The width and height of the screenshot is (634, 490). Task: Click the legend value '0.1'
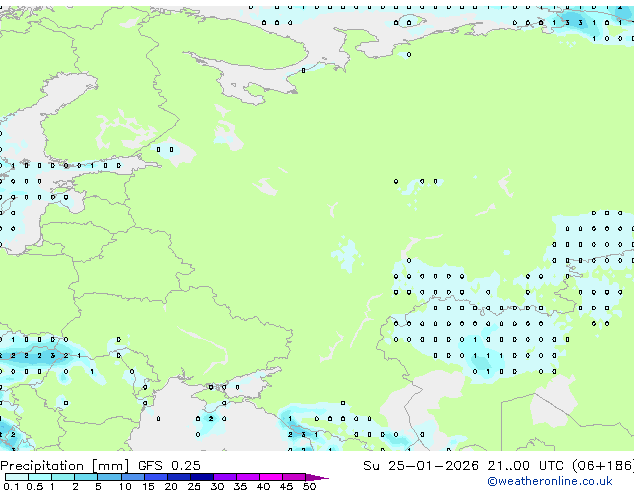[x=11, y=486]
